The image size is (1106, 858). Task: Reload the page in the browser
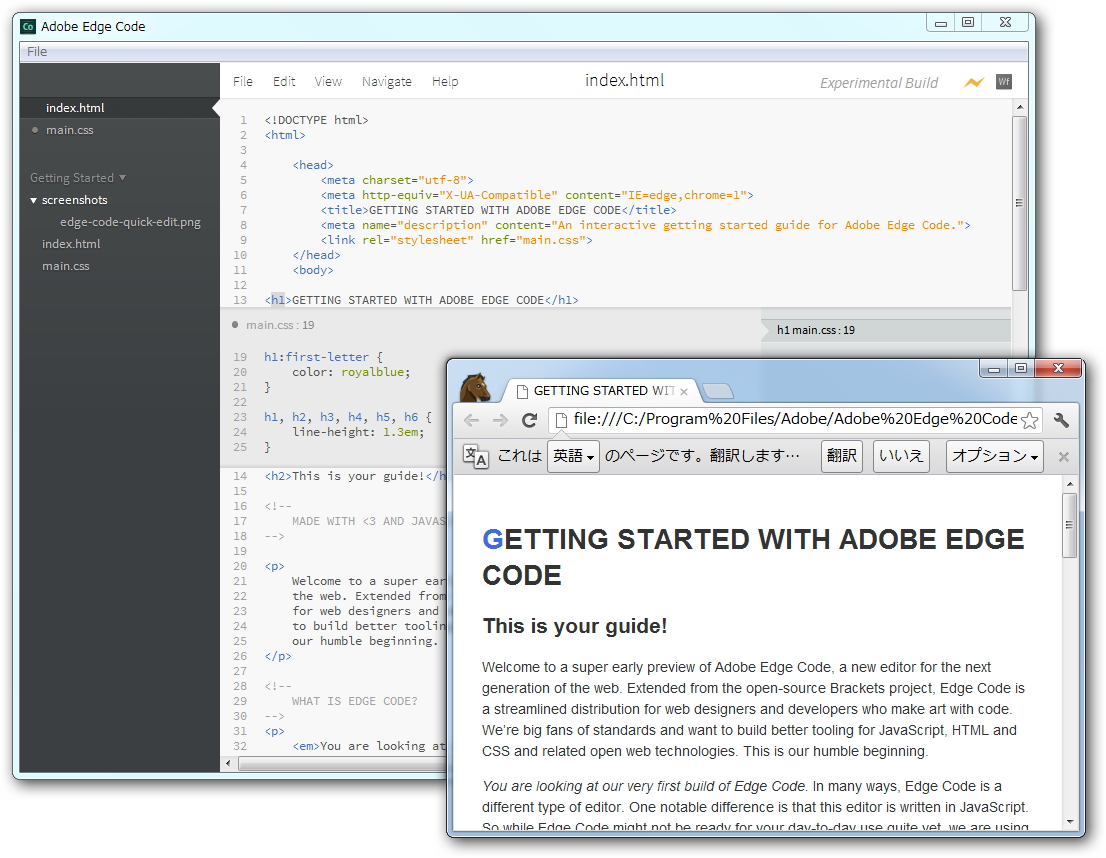[529, 421]
